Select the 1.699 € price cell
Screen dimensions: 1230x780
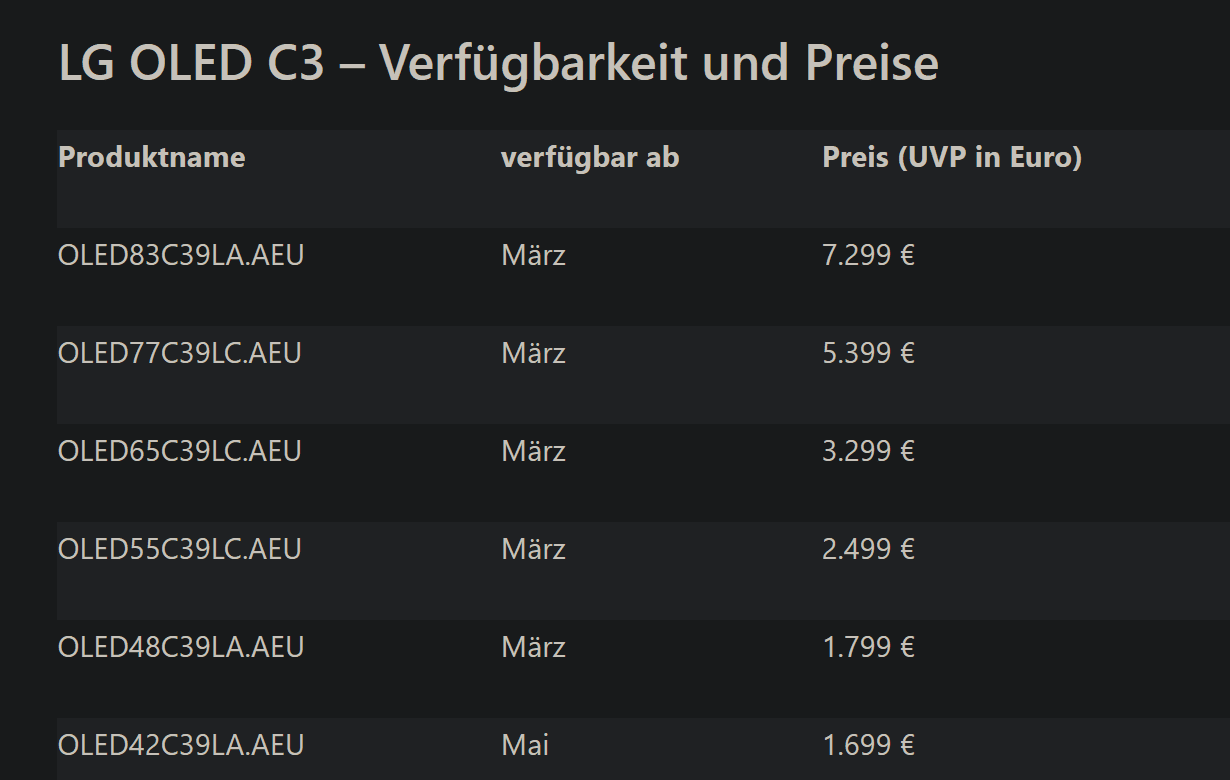coord(868,746)
